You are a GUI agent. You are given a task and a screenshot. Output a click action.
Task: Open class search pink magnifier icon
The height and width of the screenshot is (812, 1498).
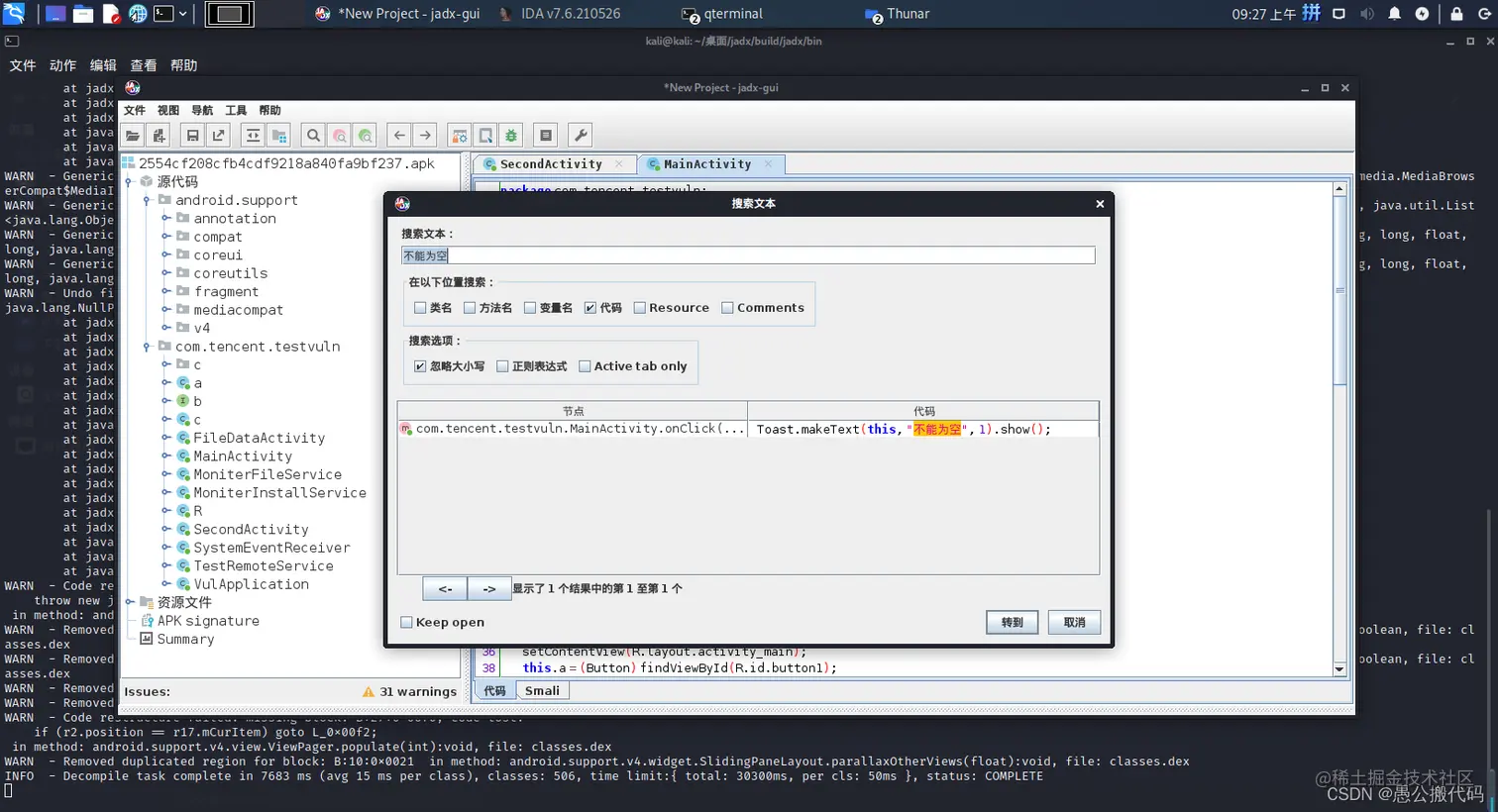click(x=340, y=136)
